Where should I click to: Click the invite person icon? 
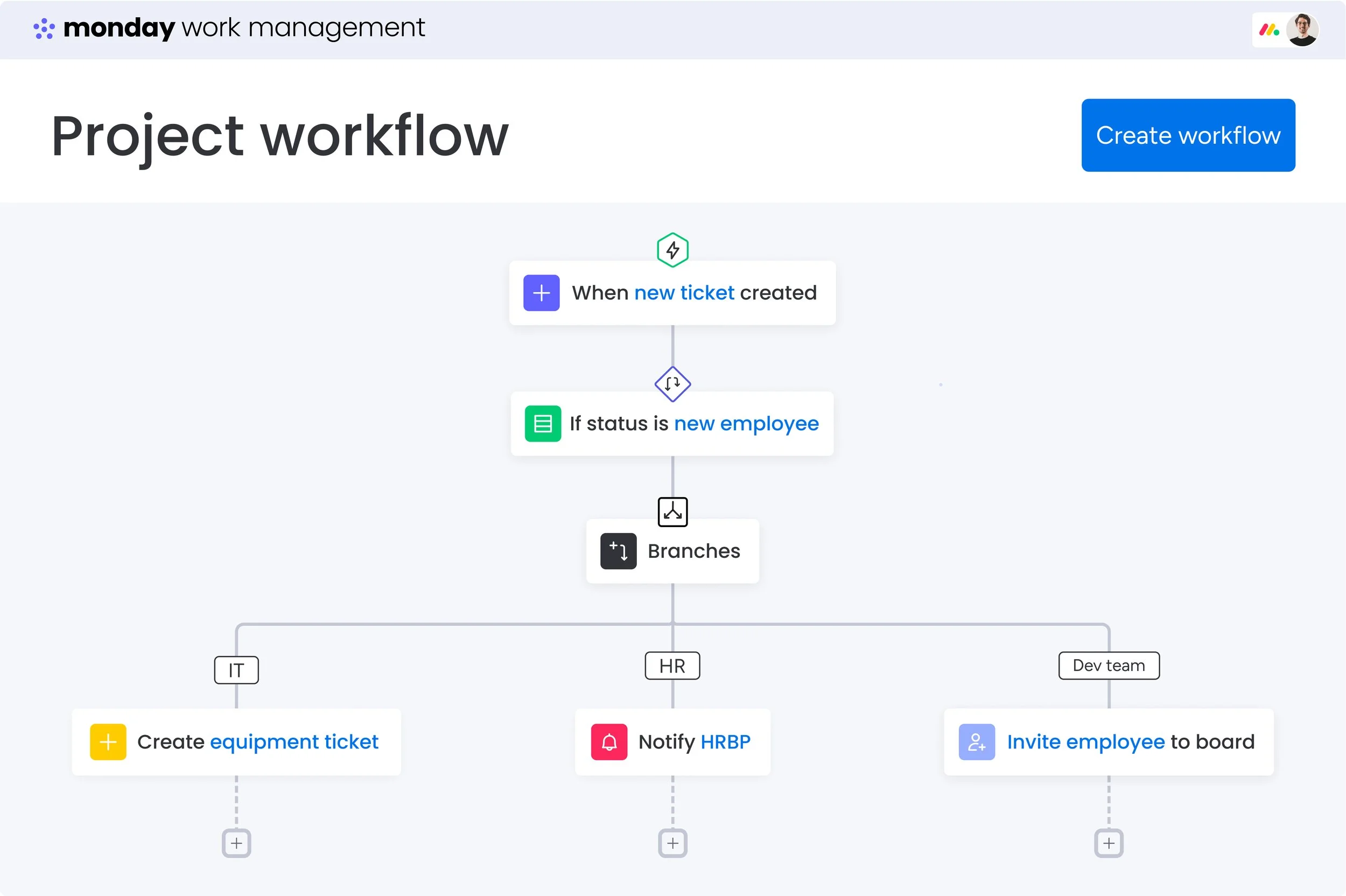976,741
